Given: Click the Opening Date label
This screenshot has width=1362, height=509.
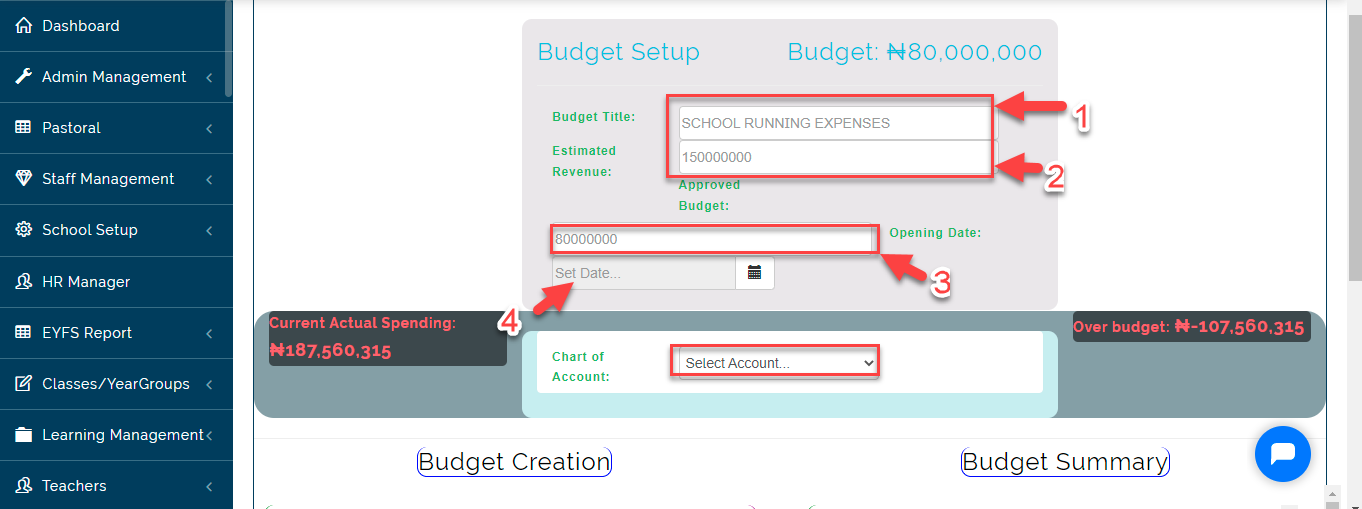Looking at the screenshot, I should pyautogui.click(x=935, y=233).
